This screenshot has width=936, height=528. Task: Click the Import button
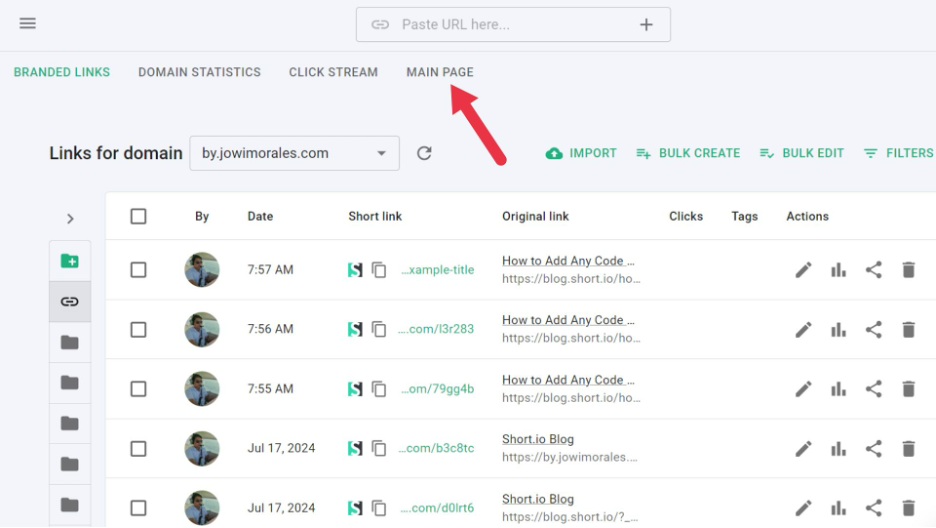[x=581, y=153]
